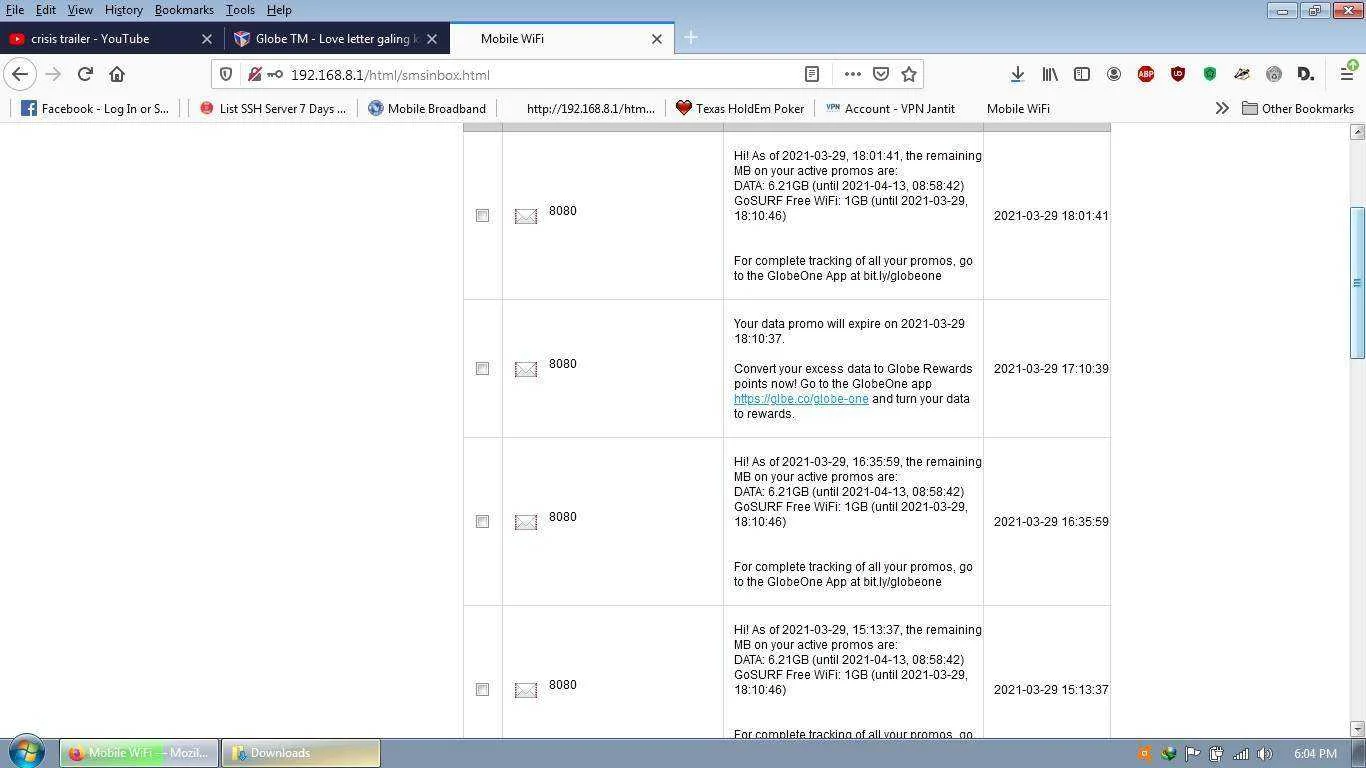Click the scrollbar down arrow
The height and width of the screenshot is (768, 1366).
[1357, 730]
